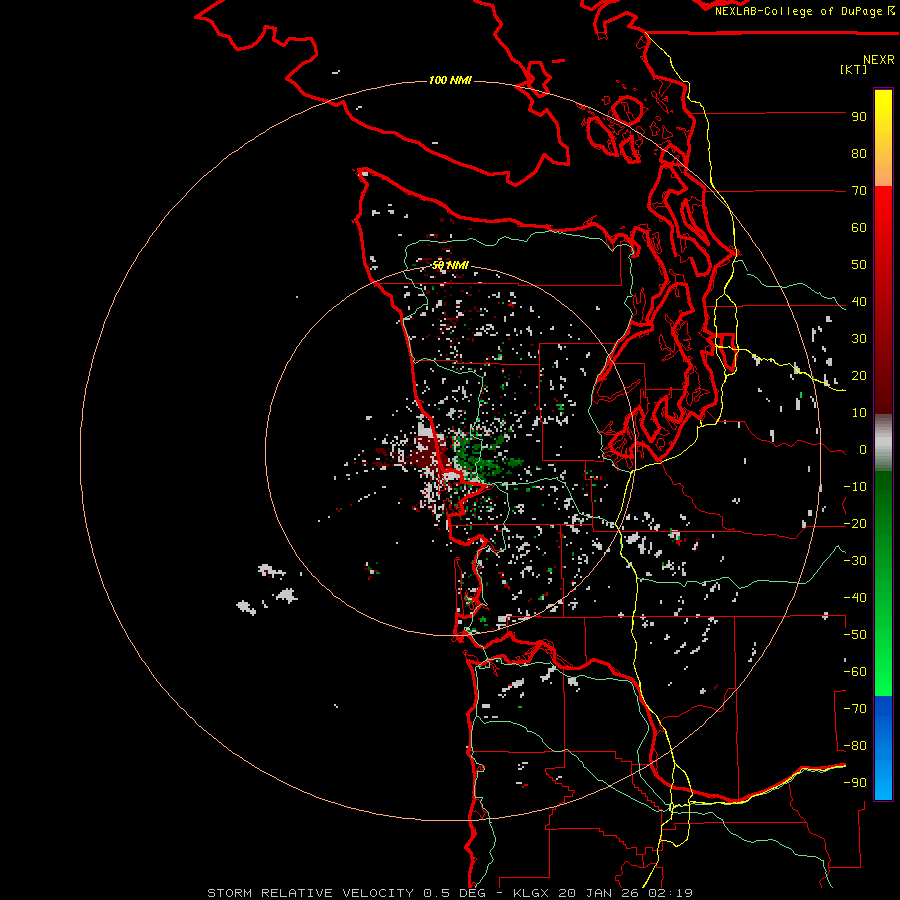Screen dimensions: 900x900
Task: Click the gray zero-velocity segment of color bar
Action: pos(883,443)
